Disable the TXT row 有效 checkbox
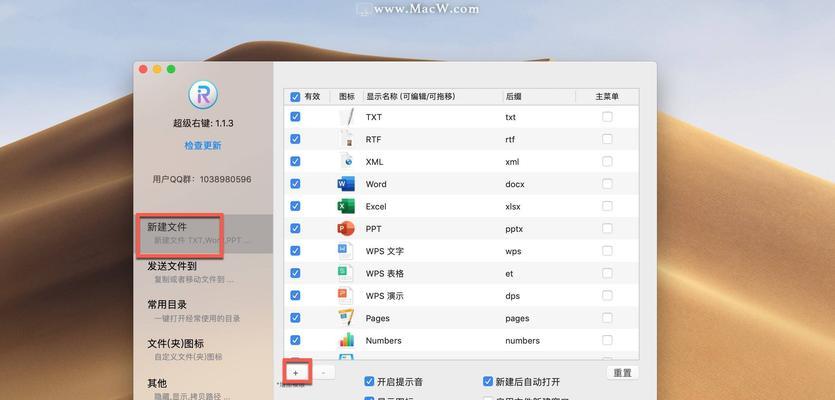The image size is (835, 400). (295, 117)
